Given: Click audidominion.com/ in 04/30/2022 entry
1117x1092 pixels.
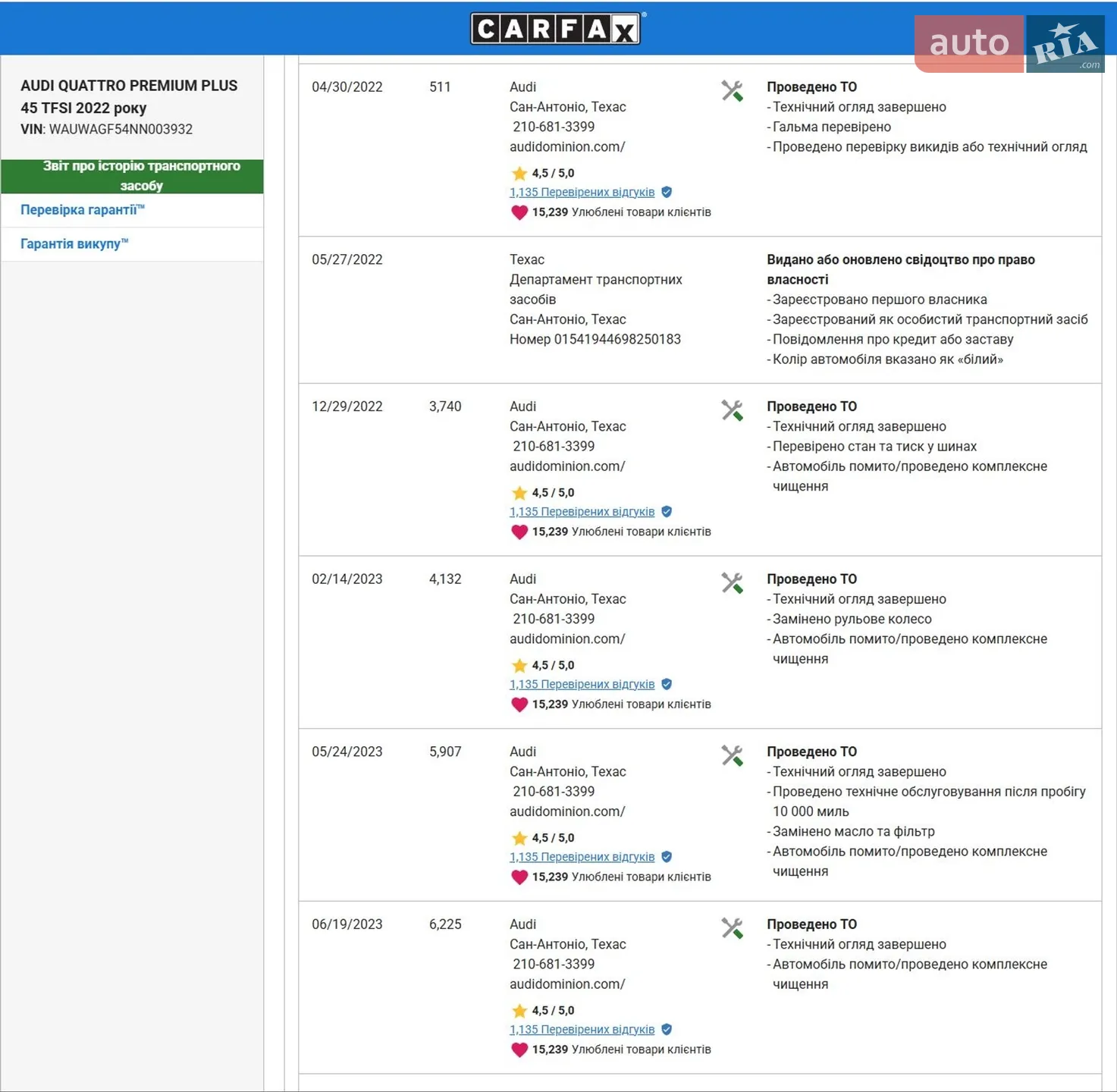Looking at the screenshot, I should pos(567,147).
